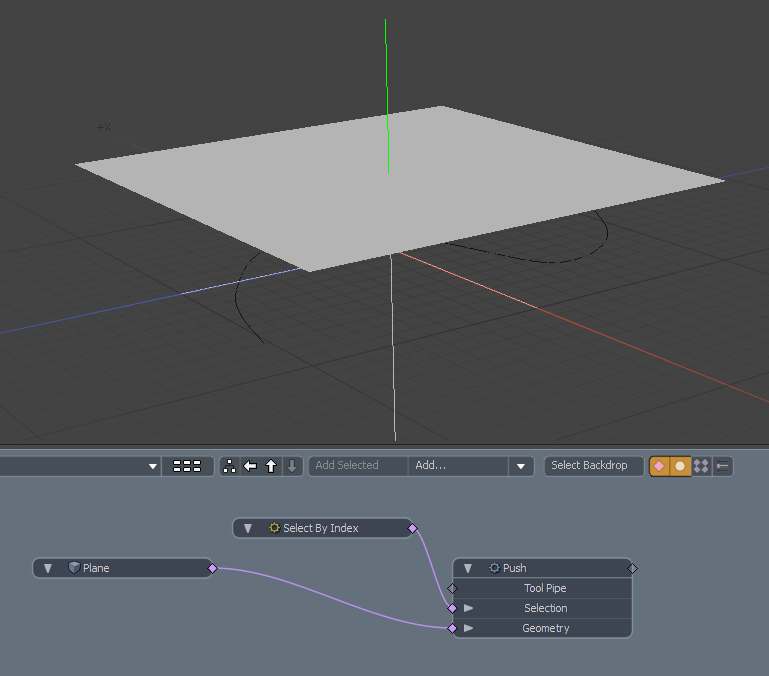769x676 pixels.
Task: Click the left arrow navigation icon
Action: 250,466
